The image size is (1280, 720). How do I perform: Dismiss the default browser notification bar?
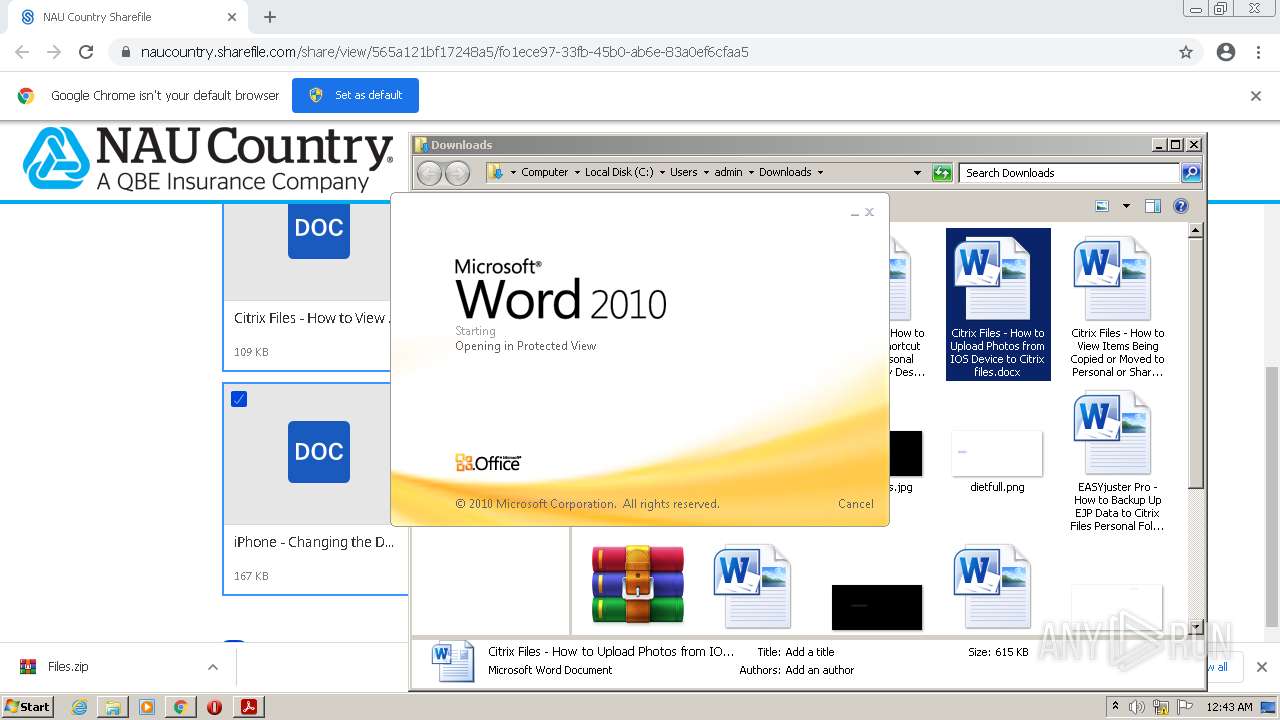coord(1256,96)
